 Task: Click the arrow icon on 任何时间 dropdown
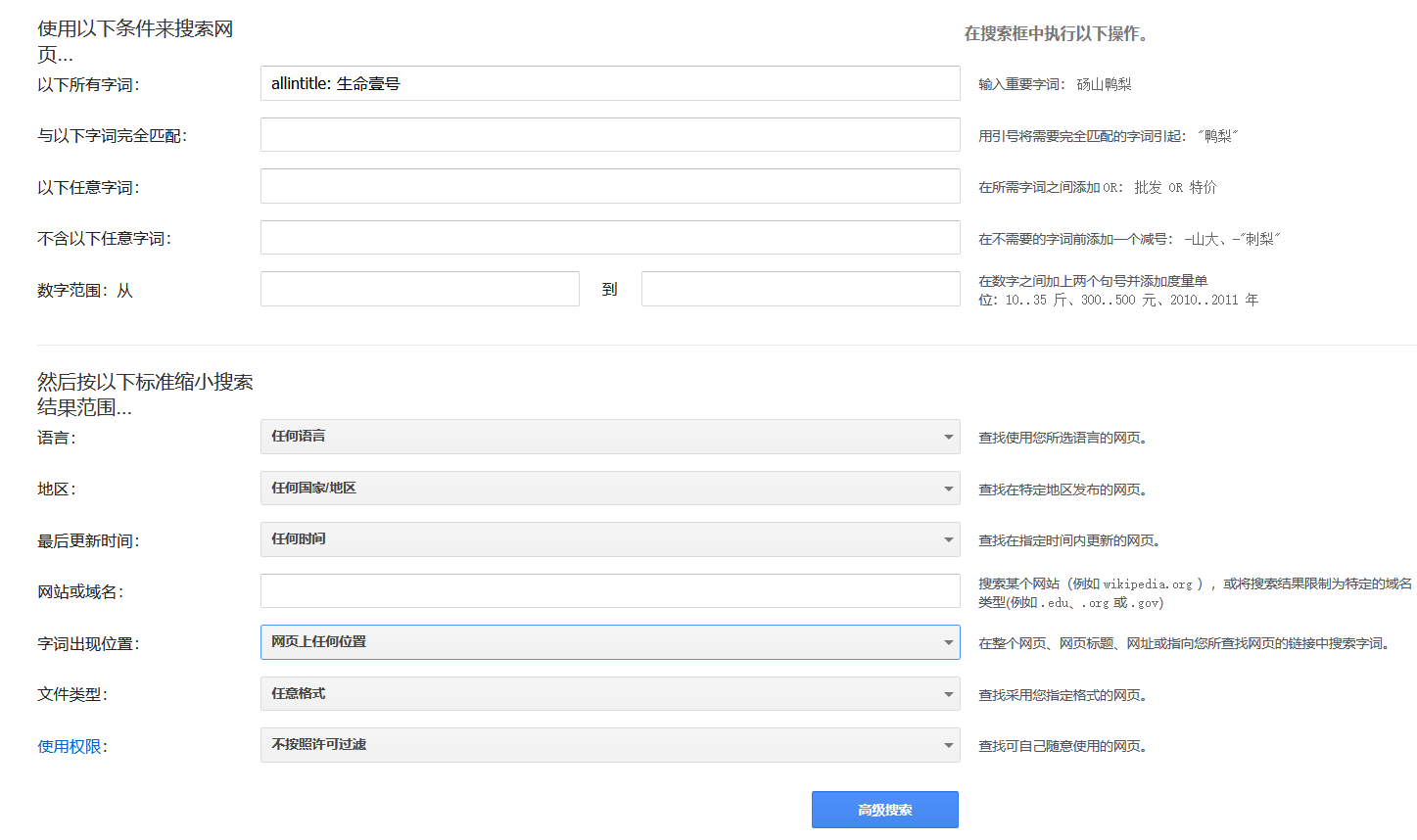tap(948, 540)
